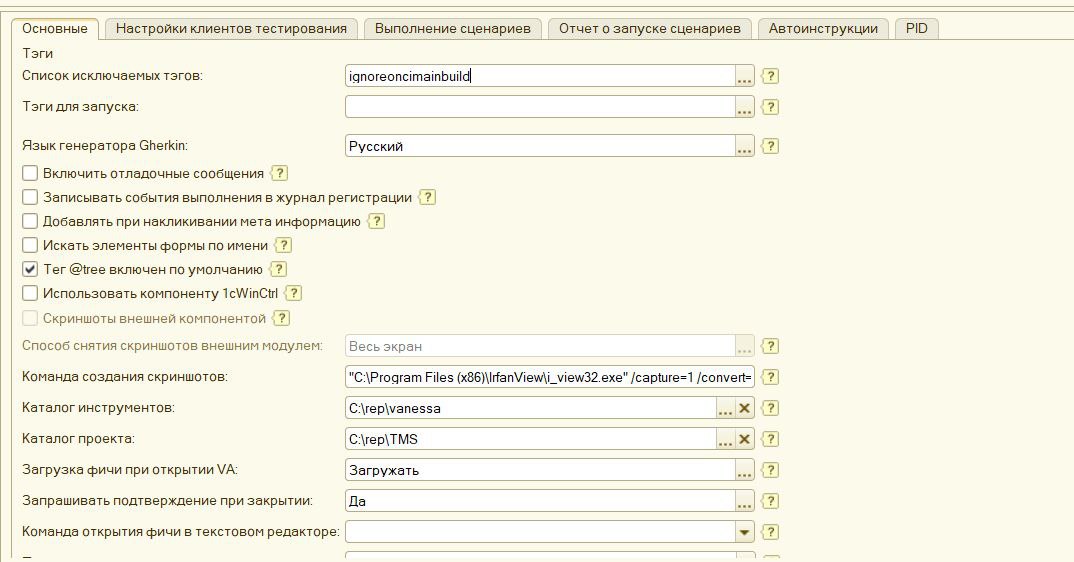This screenshot has height=562, width=1074.
Task: Focus the Команда открытия фичи text field
Action: [540, 532]
